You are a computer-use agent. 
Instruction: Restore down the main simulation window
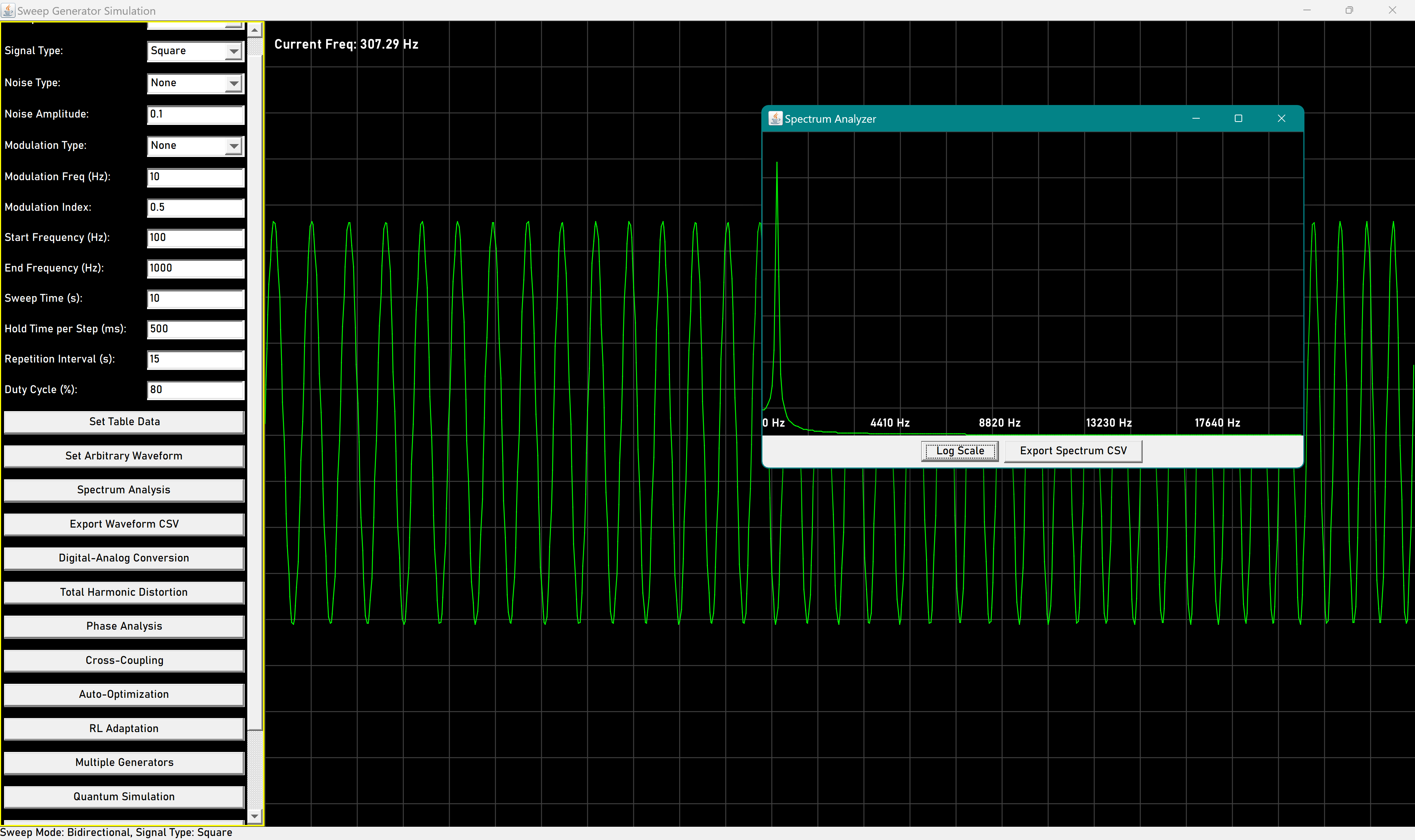tap(1349, 10)
